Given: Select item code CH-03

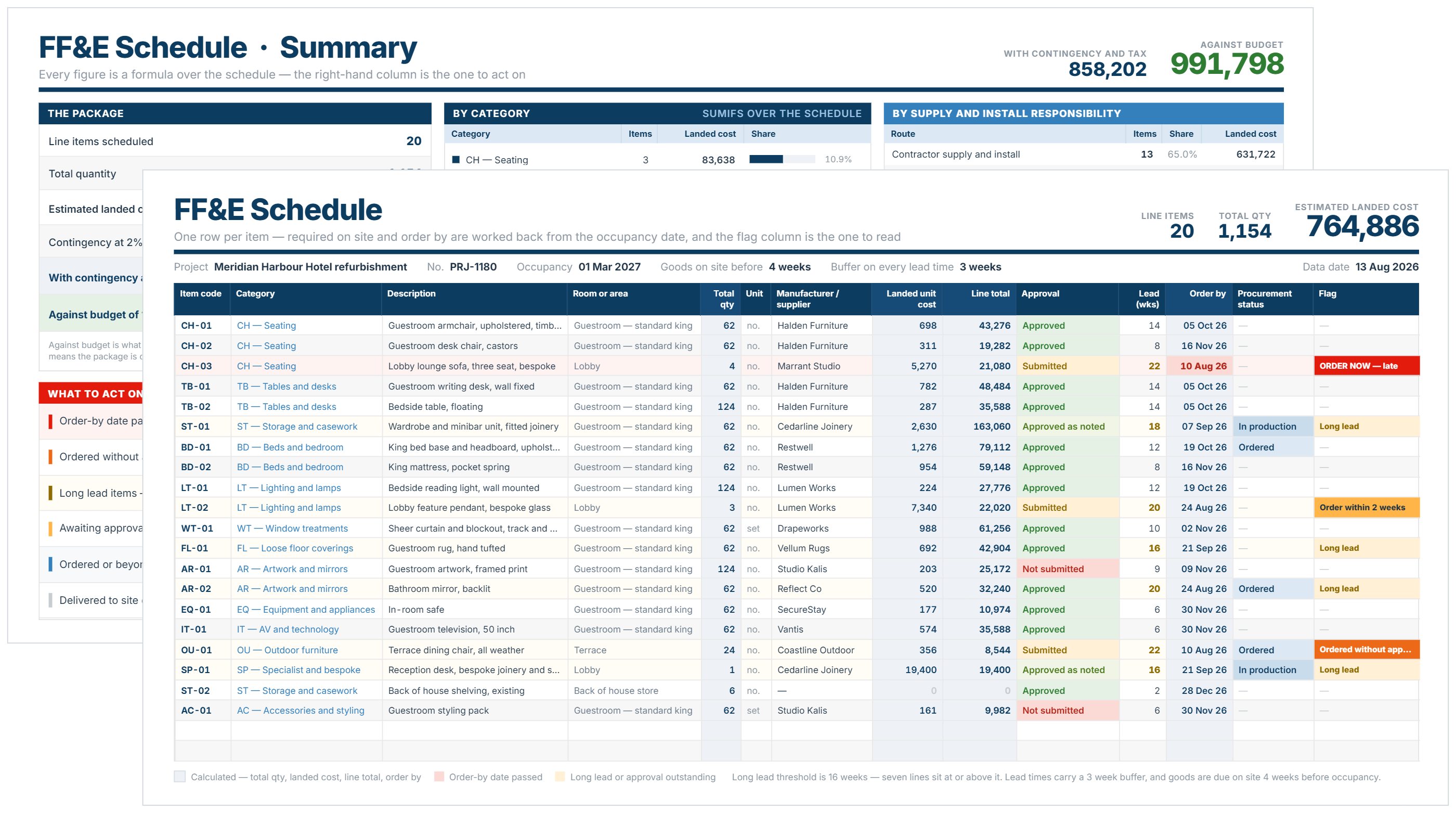Looking at the screenshot, I should pyautogui.click(x=196, y=366).
